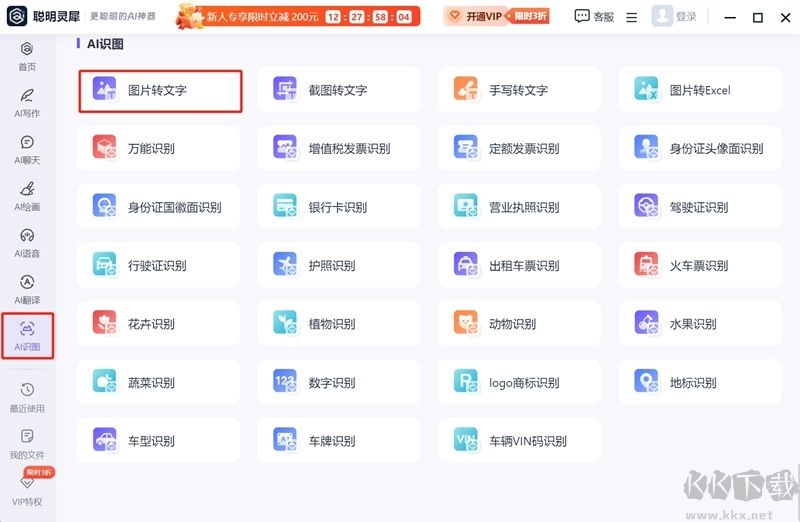Open 出租车票识别 tool
Viewport: 800px width, 522px height.
coord(519,265)
